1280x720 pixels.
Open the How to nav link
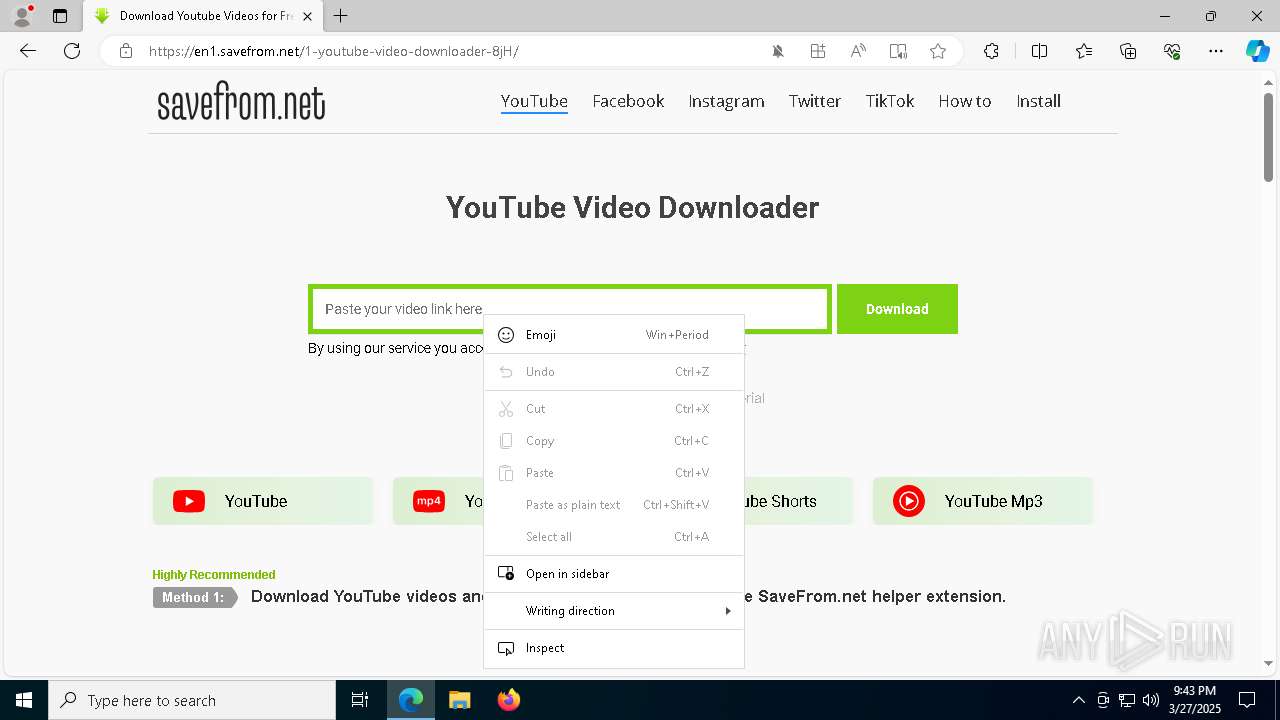pos(965,101)
